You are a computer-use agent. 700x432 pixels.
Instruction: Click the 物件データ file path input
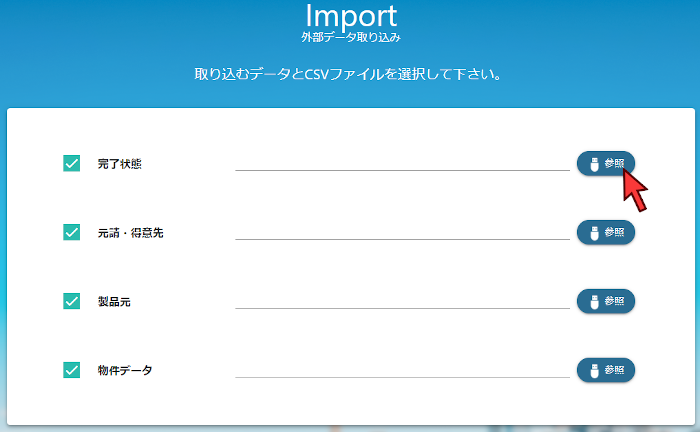[x=402, y=368]
